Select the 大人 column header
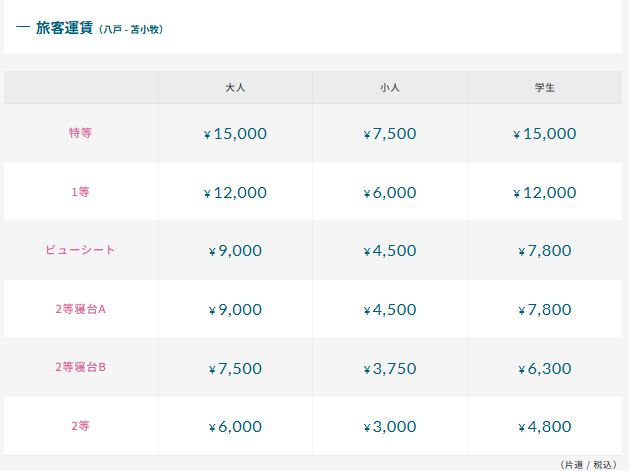This screenshot has height=471, width=629. pyautogui.click(x=235, y=87)
